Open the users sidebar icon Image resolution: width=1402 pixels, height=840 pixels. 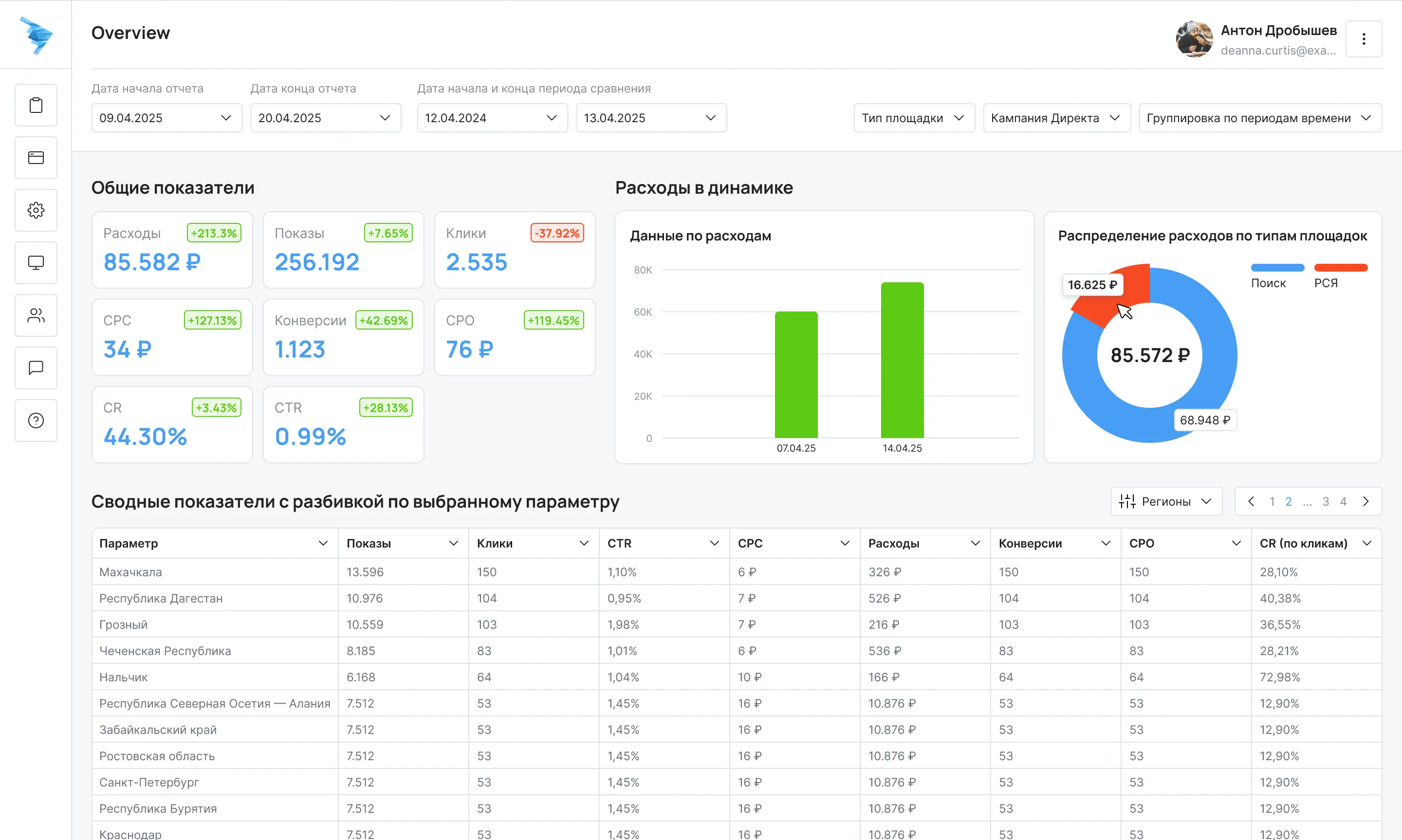click(36, 315)
